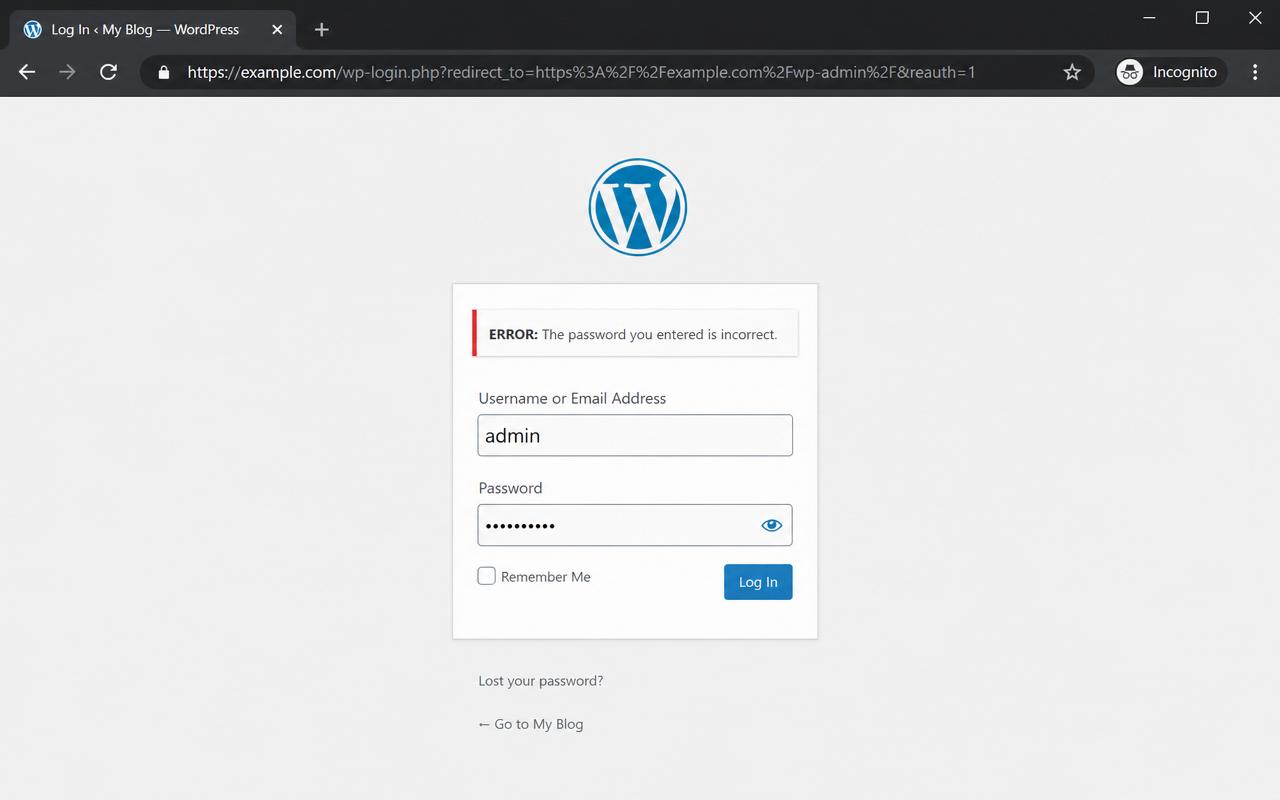1280x800 pixels.
Task: Open a new tab with the plus icon
Action: pyautogui.click(x=321, y=30)
